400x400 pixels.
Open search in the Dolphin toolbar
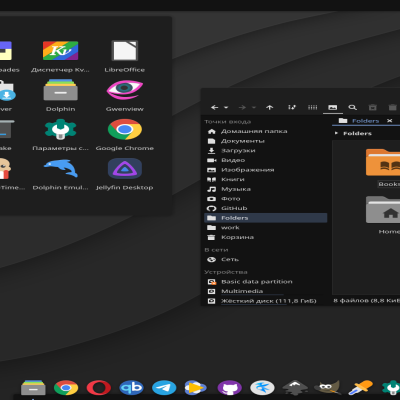click(352, 107)
